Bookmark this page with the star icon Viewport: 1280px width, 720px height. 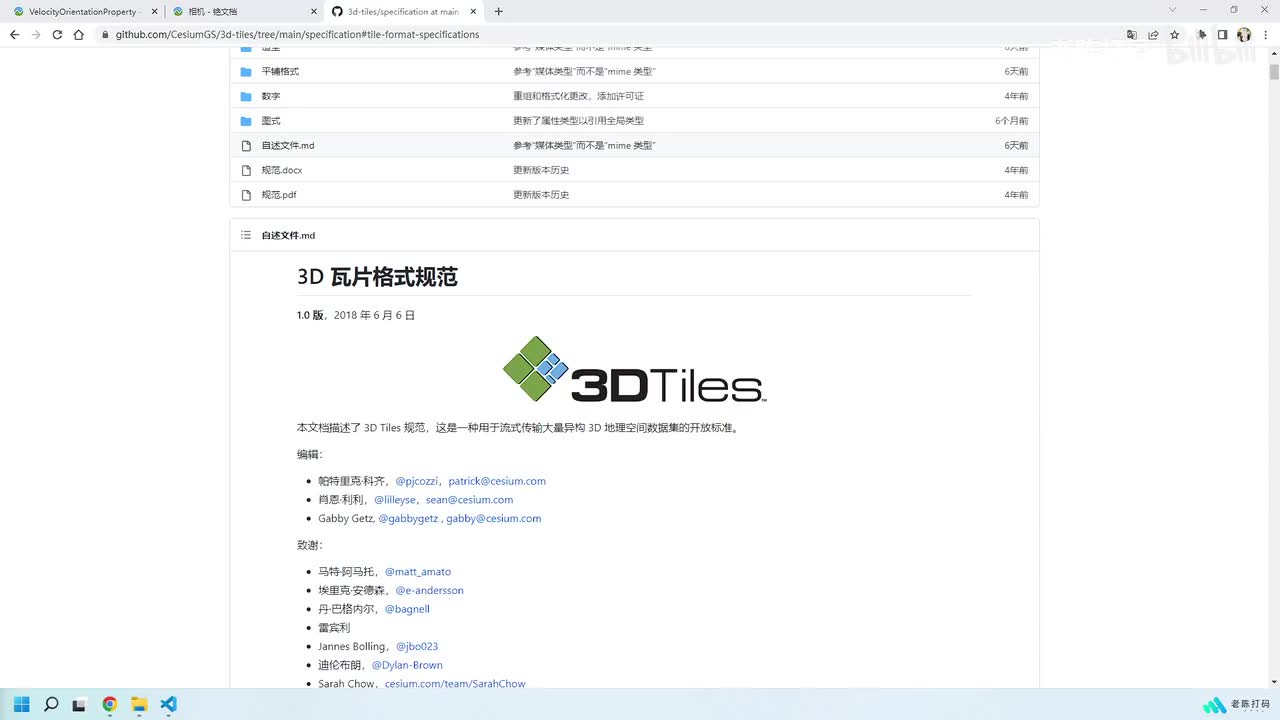[x=1175, y=34]
